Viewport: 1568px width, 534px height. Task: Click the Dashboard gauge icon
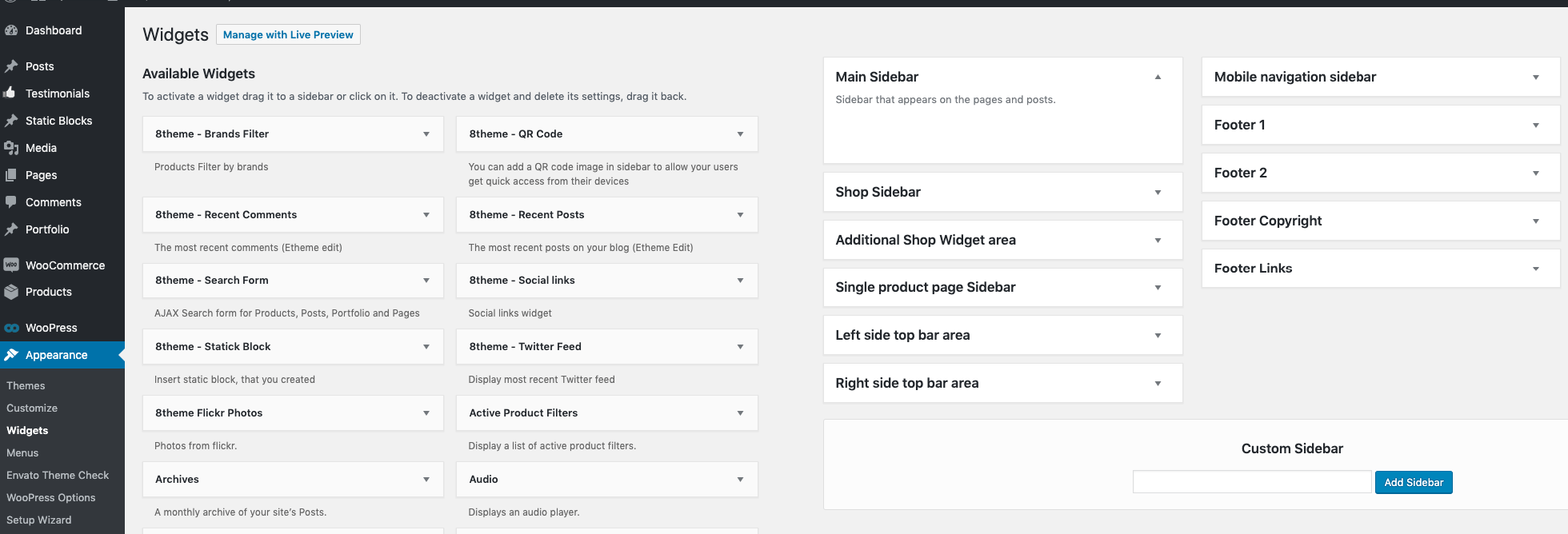tap(11, 30)
